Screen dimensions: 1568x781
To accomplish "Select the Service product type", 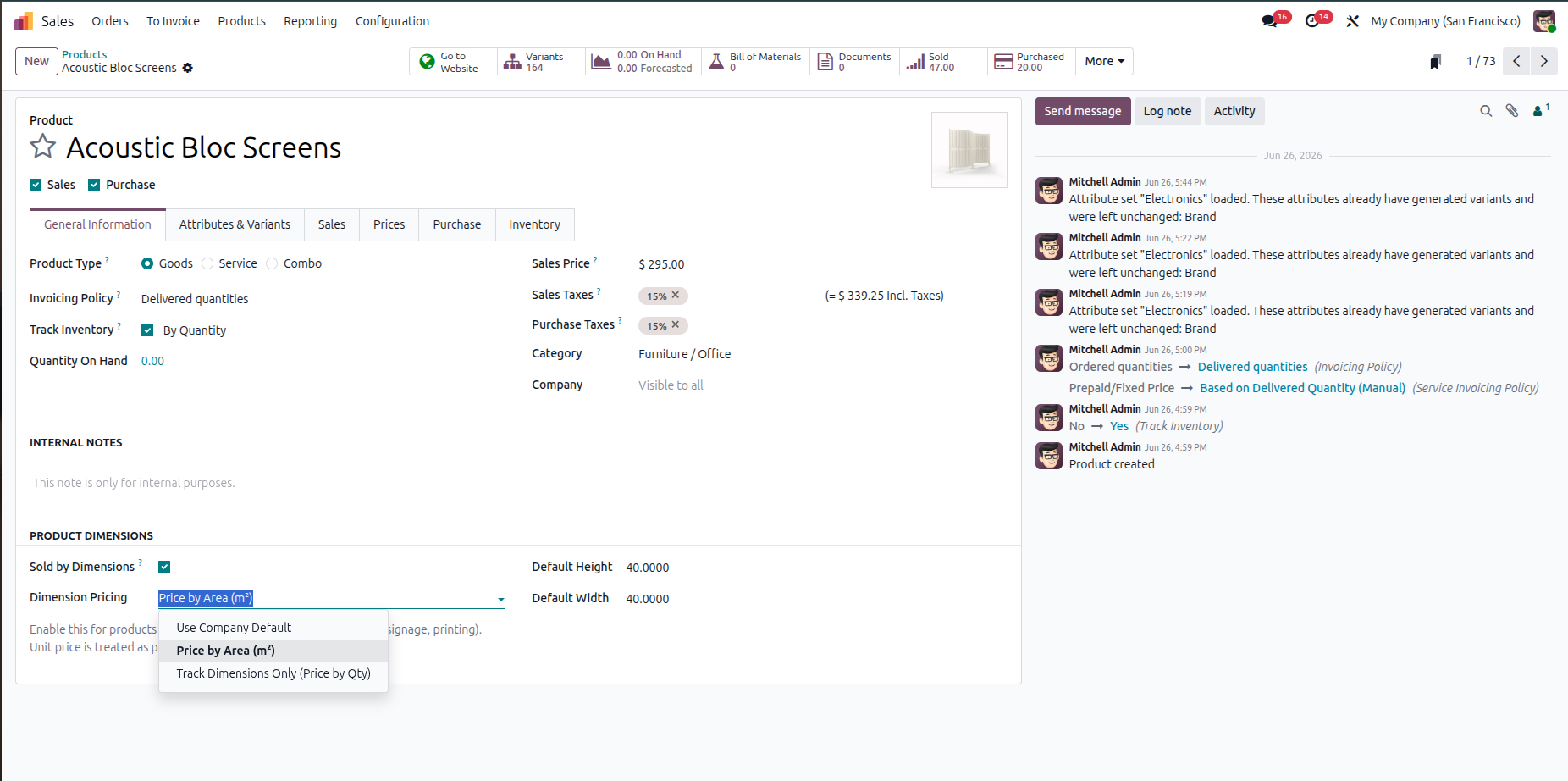I will coord(207,263).
